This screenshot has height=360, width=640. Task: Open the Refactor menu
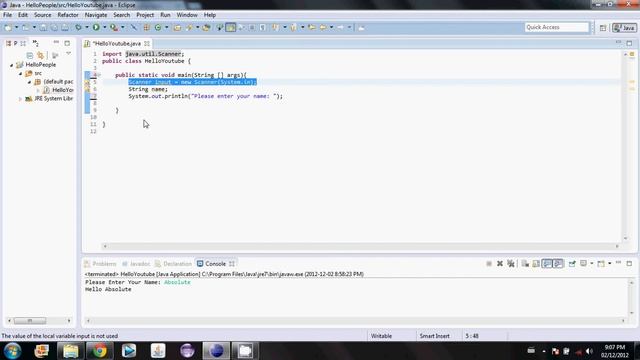tap(68, 15)
